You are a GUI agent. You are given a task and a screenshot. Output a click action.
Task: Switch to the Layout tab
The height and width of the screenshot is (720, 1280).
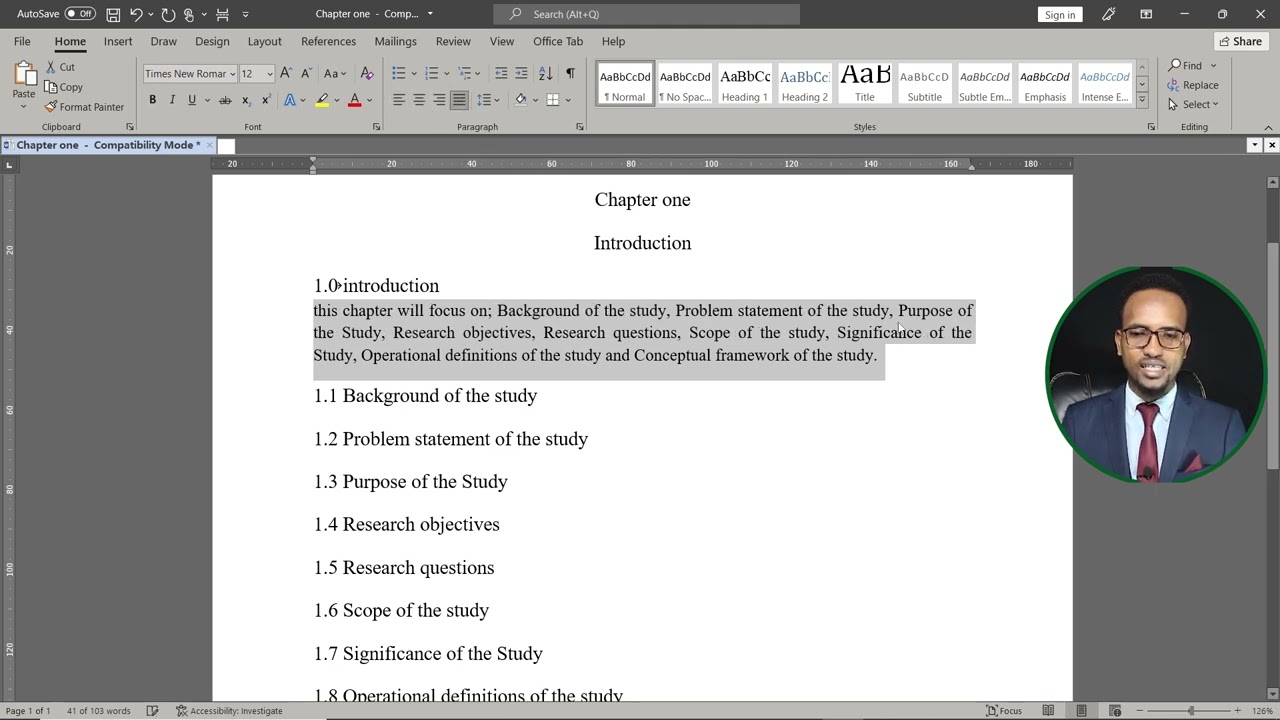tap(264, 41)
